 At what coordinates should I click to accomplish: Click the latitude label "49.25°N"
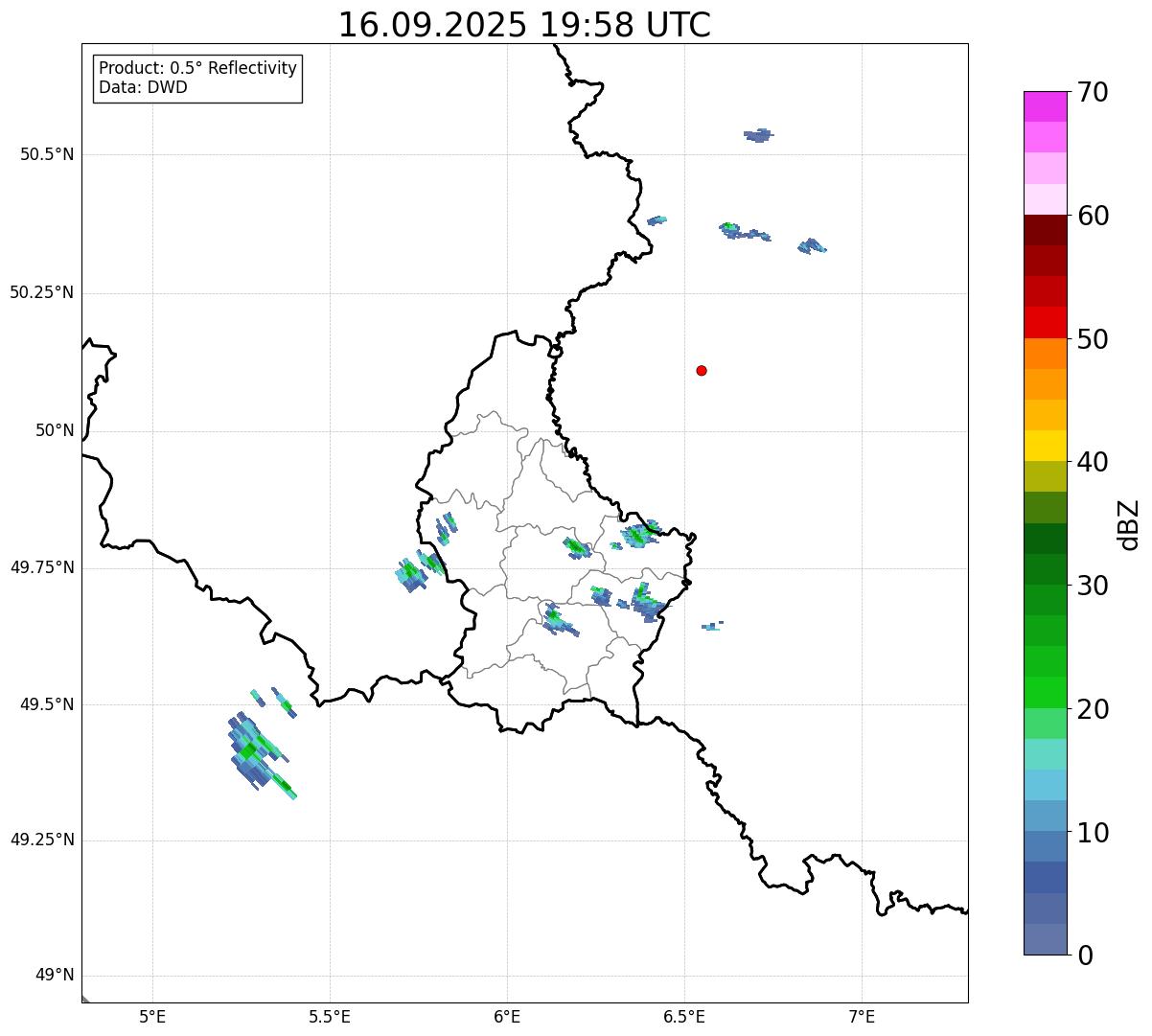(42, 840)
